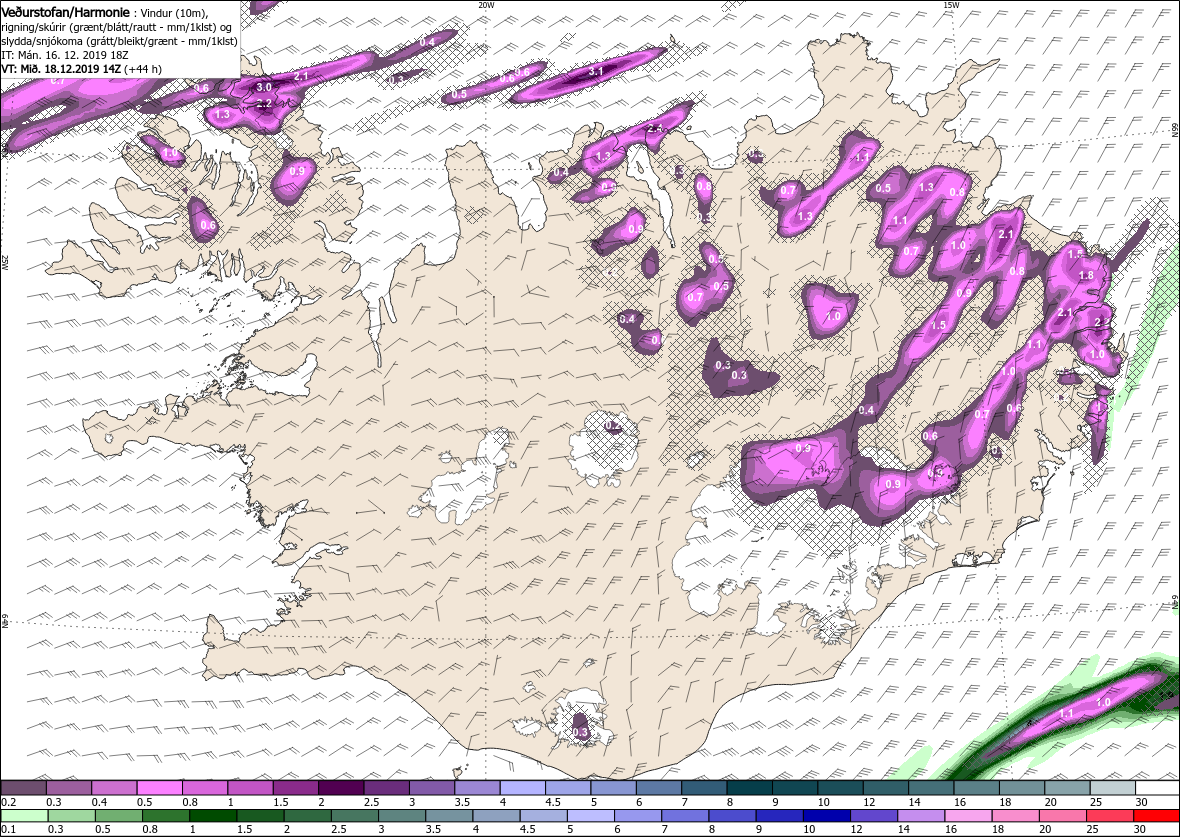1180x837 pixels.
Task: Pick the bright pink 0.5 swatch in upper legend
Action: click(160, 788)
